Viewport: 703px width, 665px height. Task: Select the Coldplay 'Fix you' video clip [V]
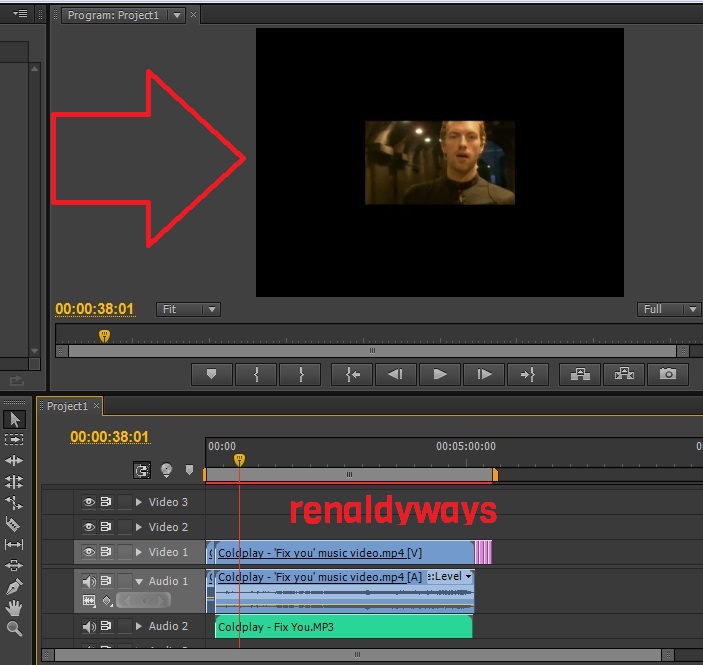[x=344, y=553]
